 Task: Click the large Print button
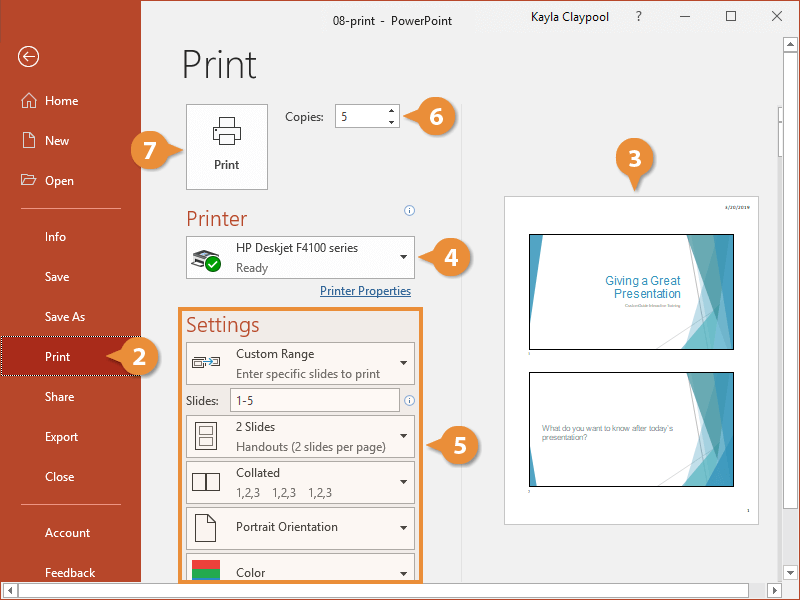(227, 147)
